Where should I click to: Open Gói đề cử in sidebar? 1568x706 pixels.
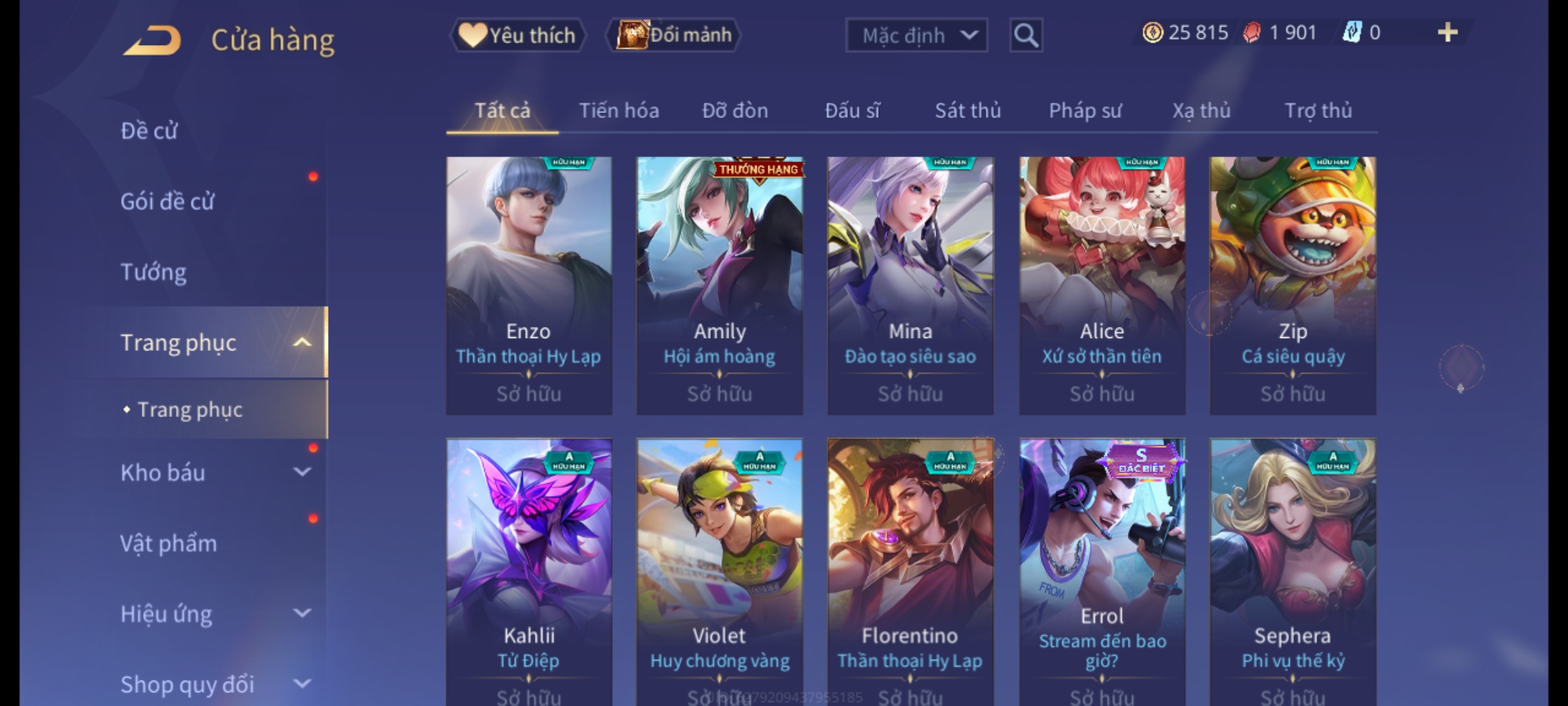167,201
